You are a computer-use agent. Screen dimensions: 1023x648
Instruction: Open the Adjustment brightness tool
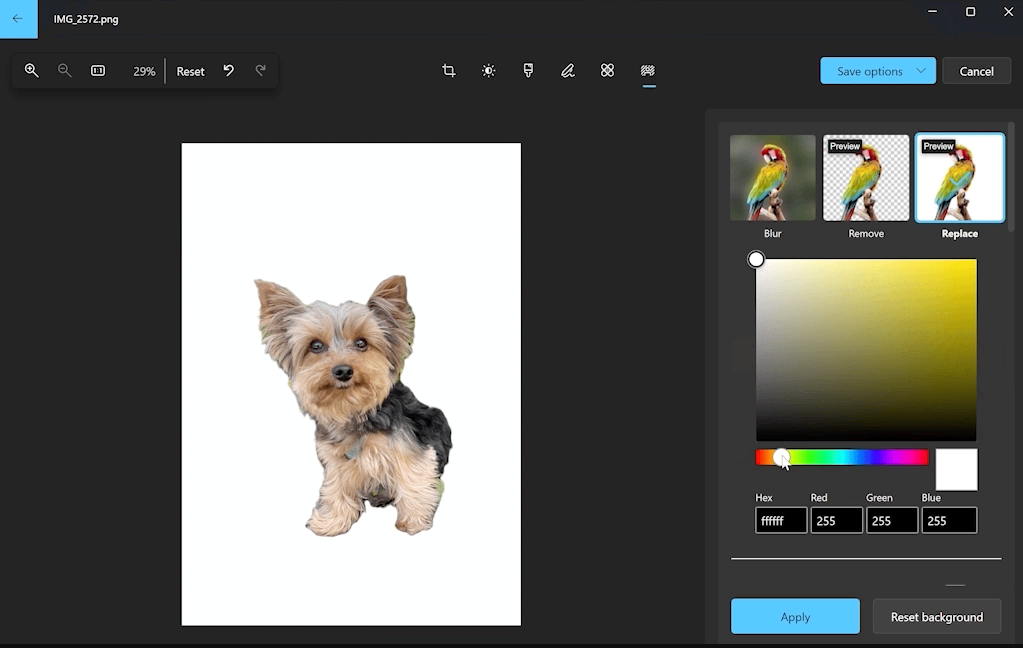tap(488, 71)
